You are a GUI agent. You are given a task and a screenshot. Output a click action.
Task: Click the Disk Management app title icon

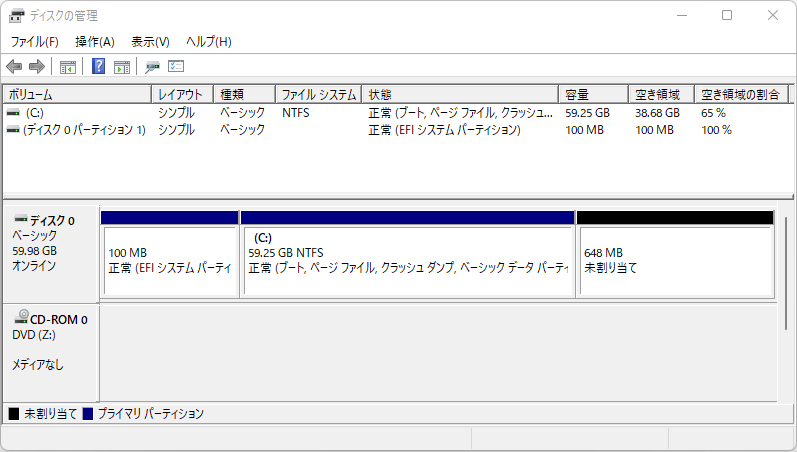point(16,16)
